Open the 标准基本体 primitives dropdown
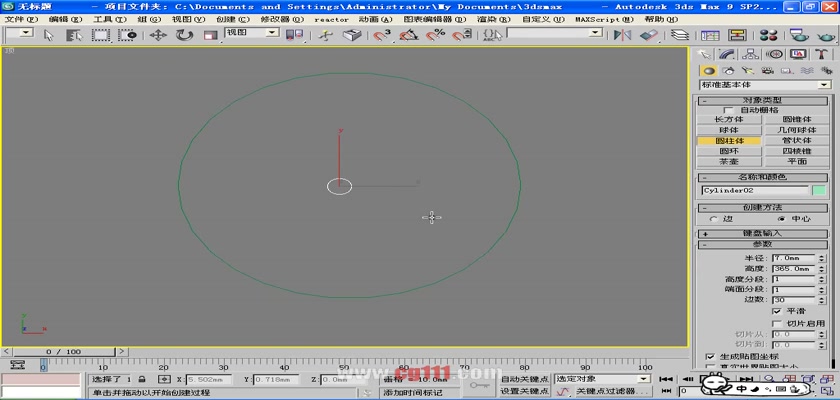 point(765,85)
